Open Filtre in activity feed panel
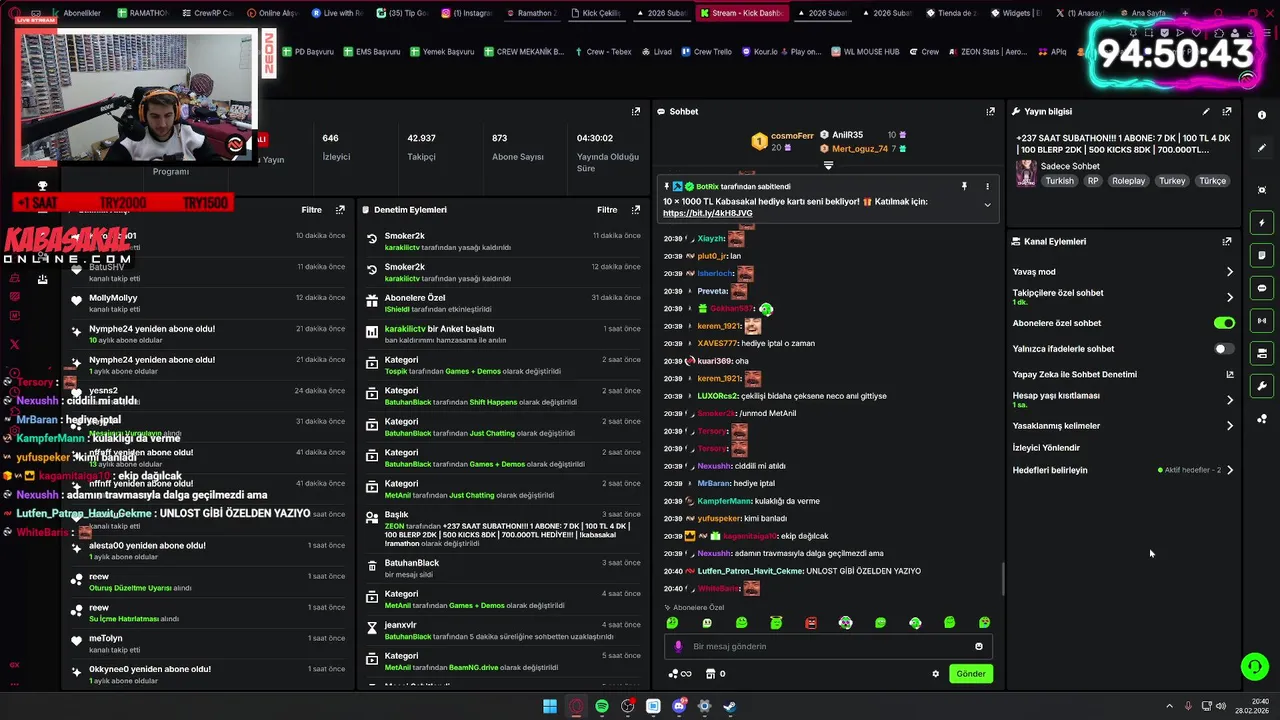The height and width of the screenshot is (720, 1280). [311, 210]
